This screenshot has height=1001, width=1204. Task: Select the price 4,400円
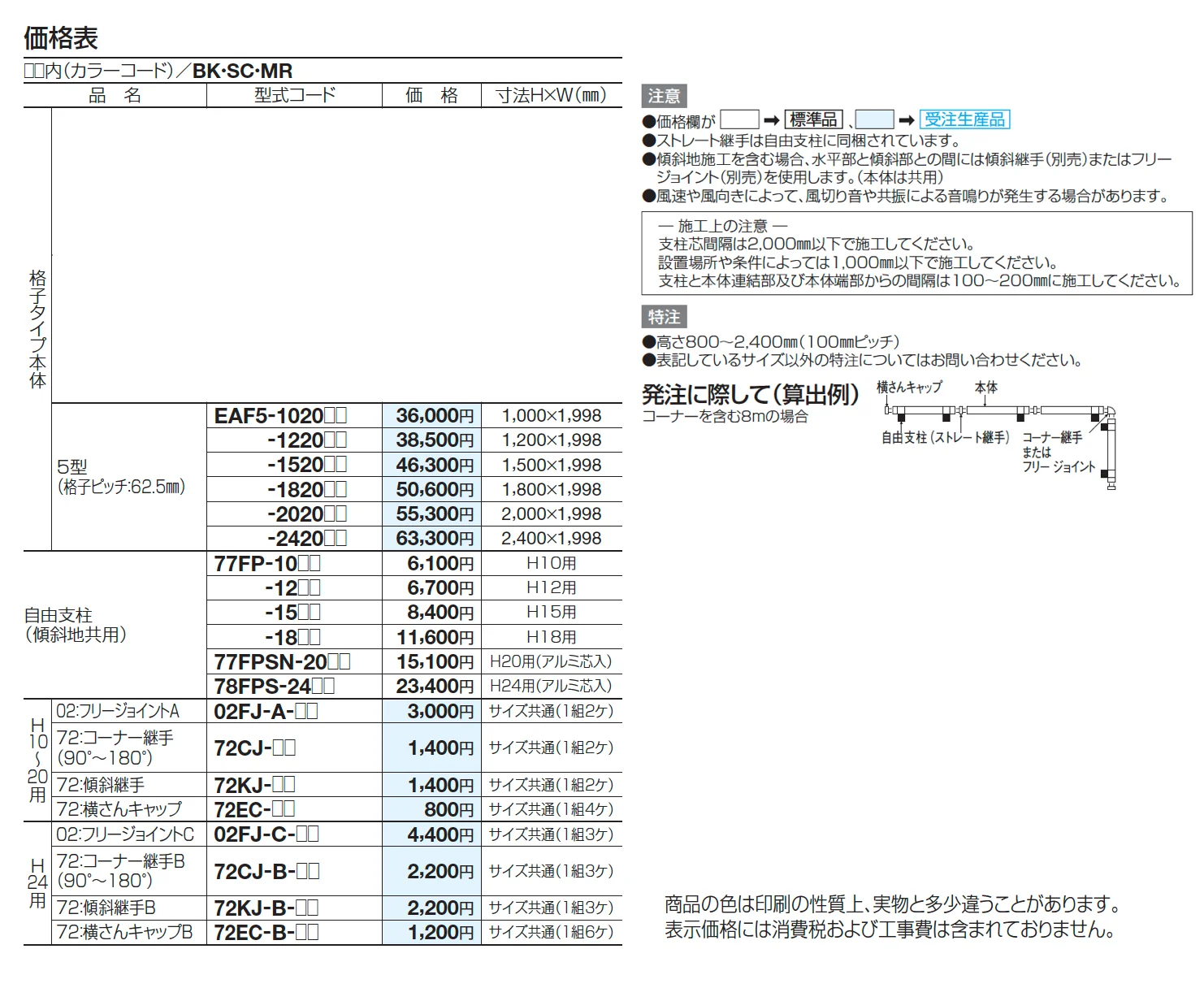click(x=440, y=834)
